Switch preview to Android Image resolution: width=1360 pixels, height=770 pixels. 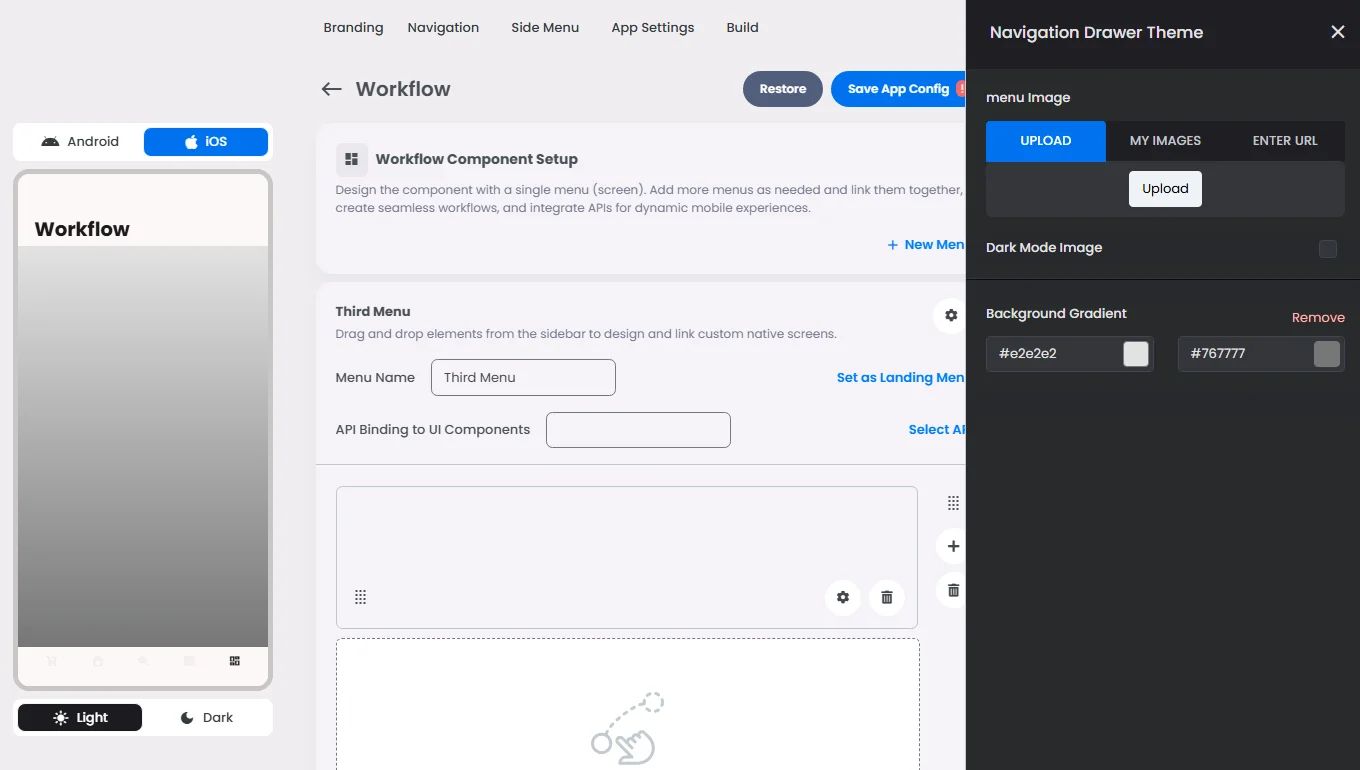point(80,142)
